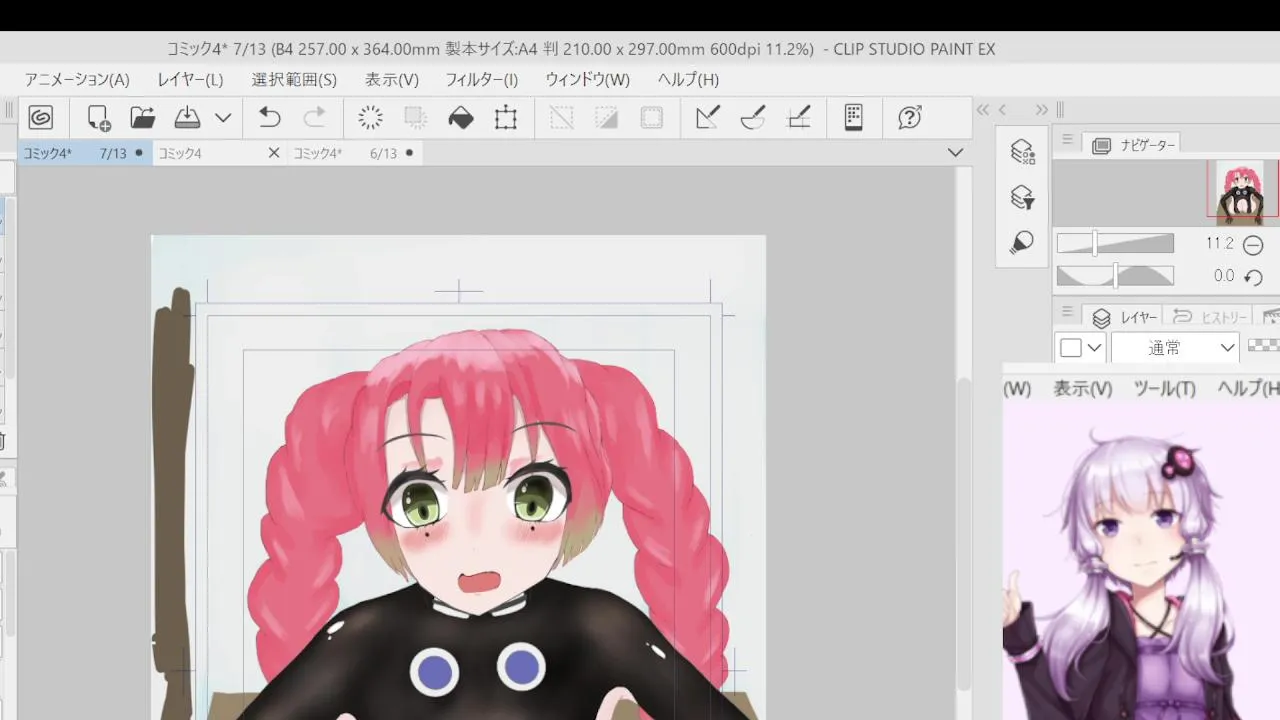This screenshot has height=720, width=1280.
Task: Open the ヘルプ(H) menu
Action: (x=688, y=79)
